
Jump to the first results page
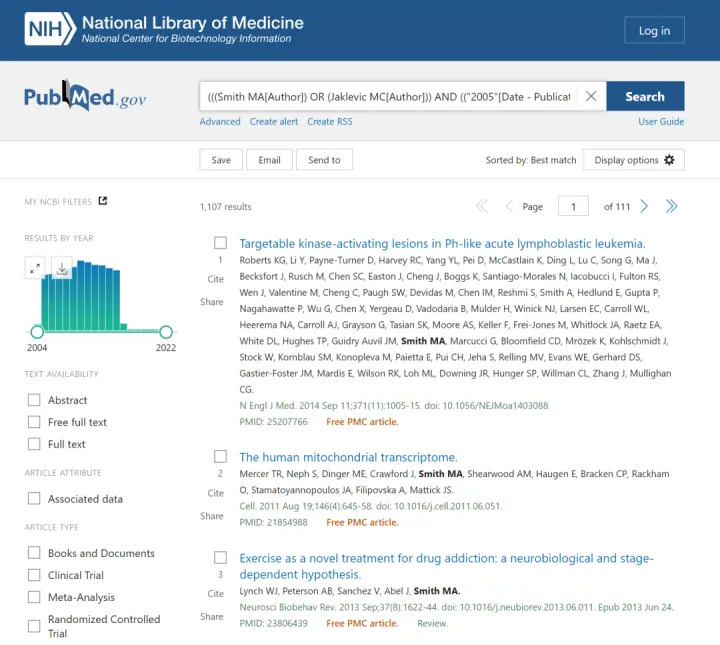point(482,206)
